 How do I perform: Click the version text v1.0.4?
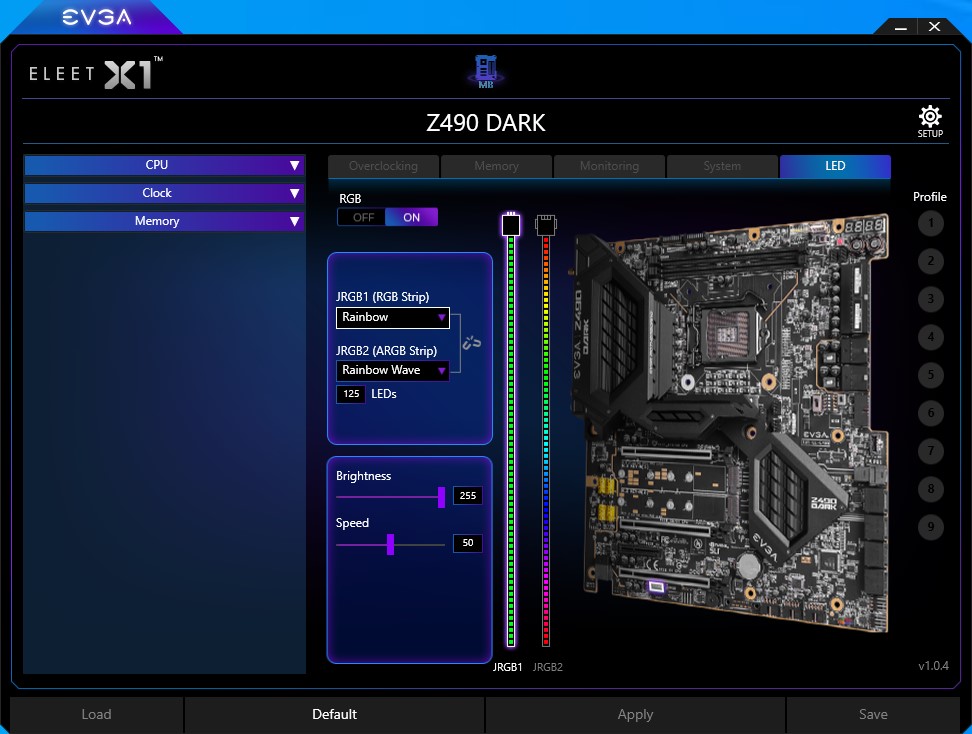point(934,666)
